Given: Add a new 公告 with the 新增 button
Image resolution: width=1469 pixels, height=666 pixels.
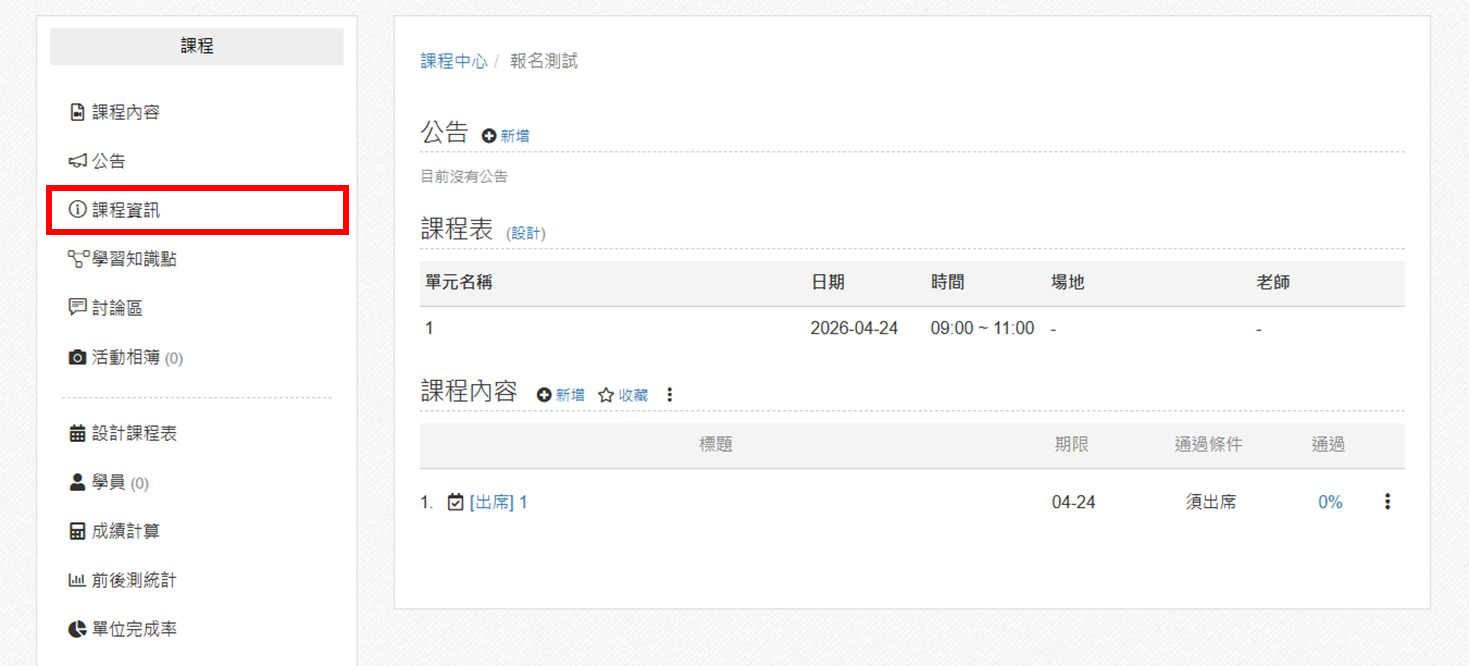Looking at the screenshot, I should (x=506, y=136).
